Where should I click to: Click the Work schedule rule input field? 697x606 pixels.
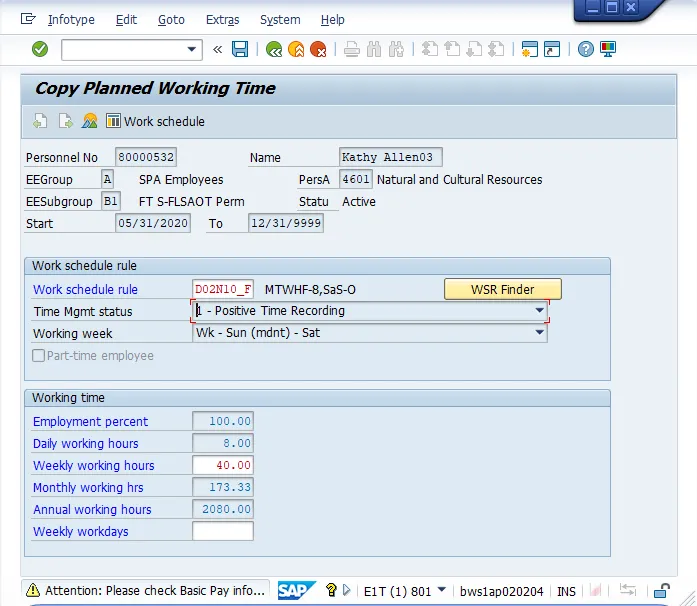coord(223,289)
